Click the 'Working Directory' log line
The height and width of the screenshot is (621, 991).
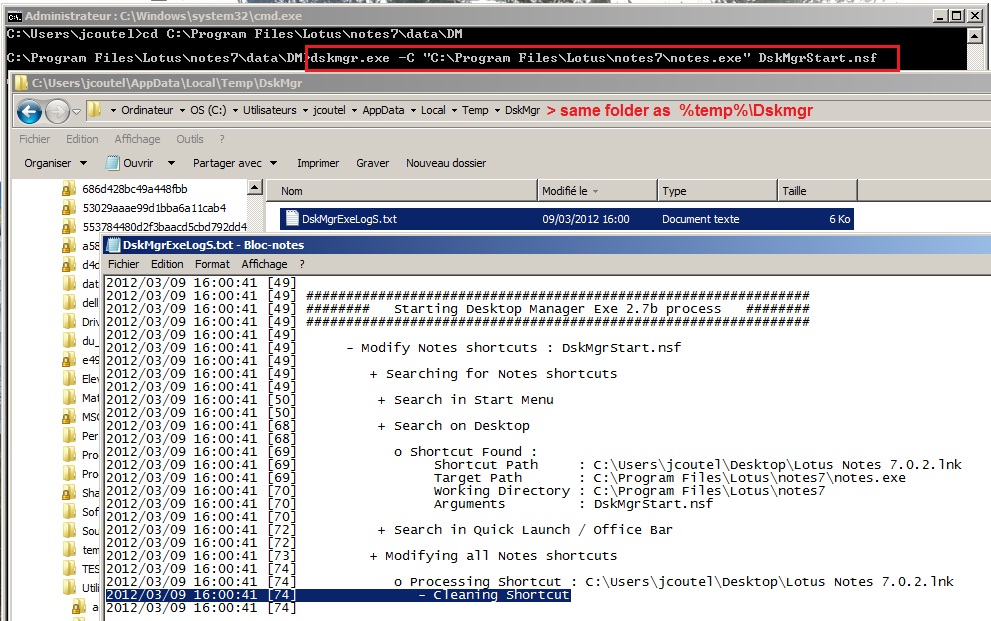(629, 491)
